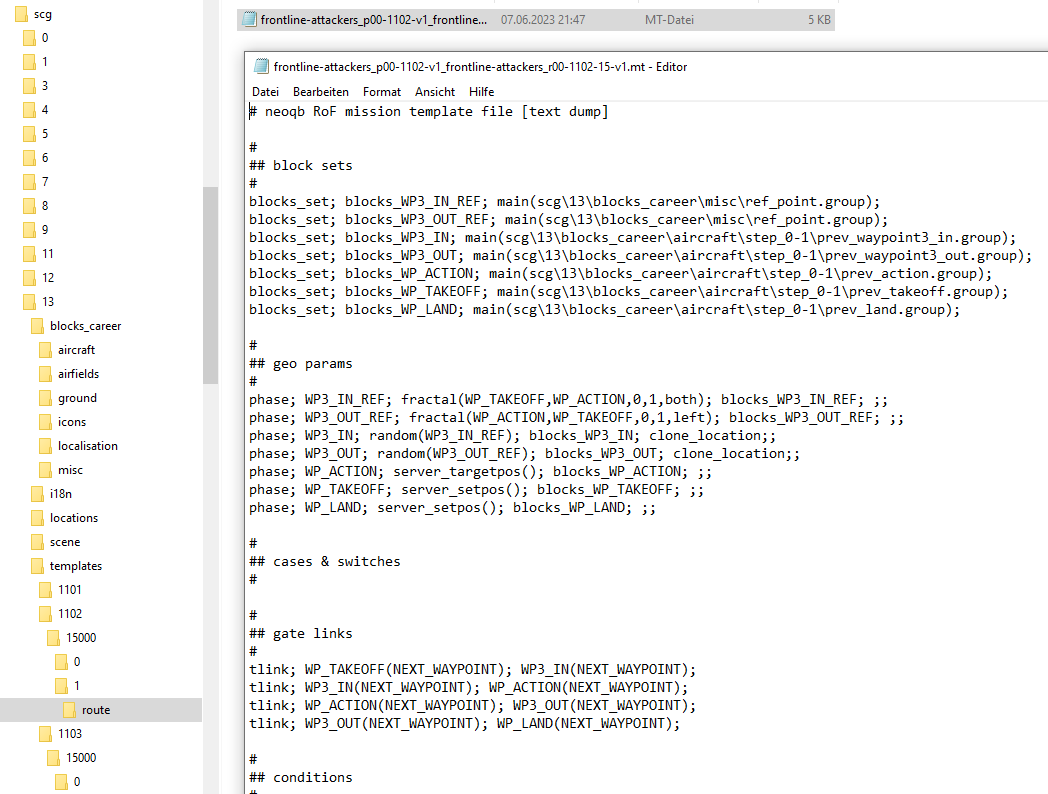Select folder 12 in tree
The width and height of the screenshot is (1048, 794).
click(47, 279)
